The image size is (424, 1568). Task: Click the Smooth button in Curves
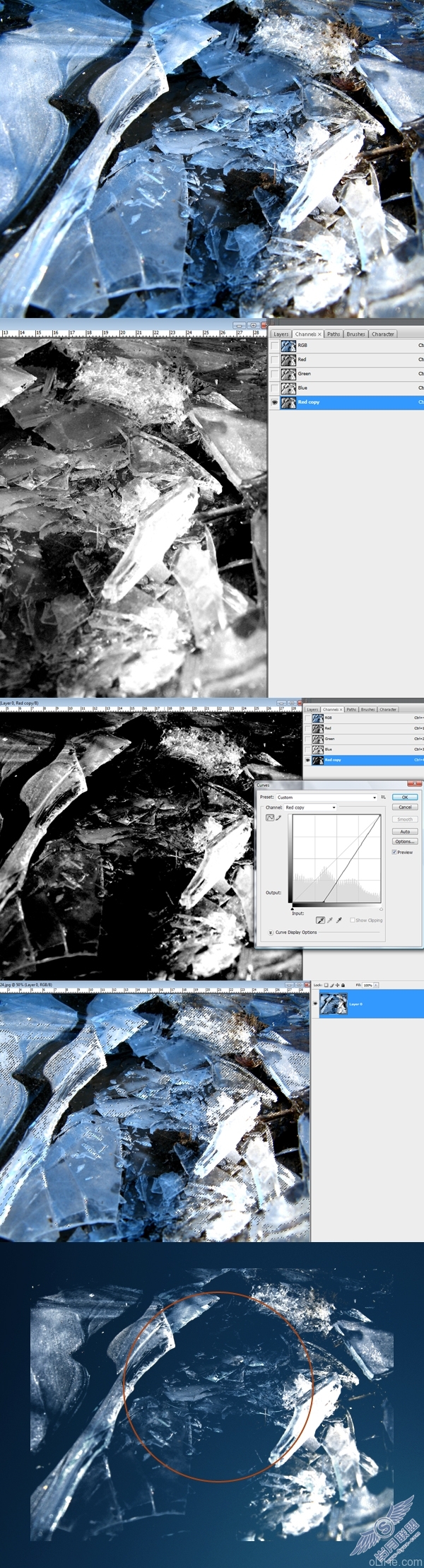coord(405,819)
